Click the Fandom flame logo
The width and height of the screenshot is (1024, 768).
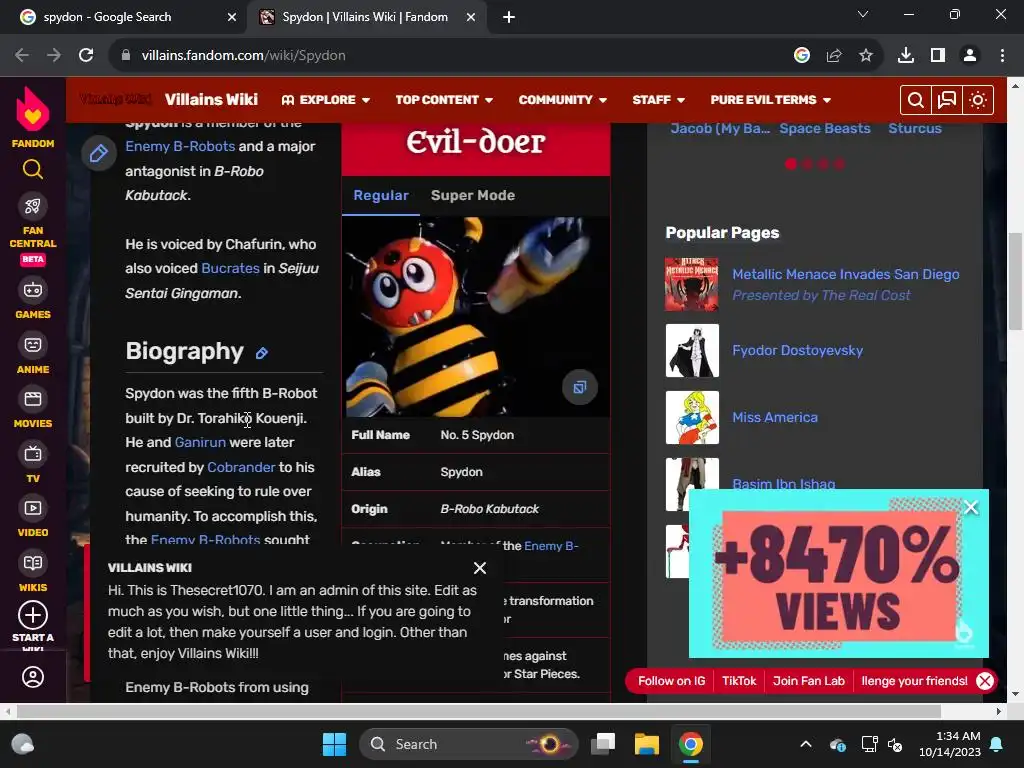33,109
